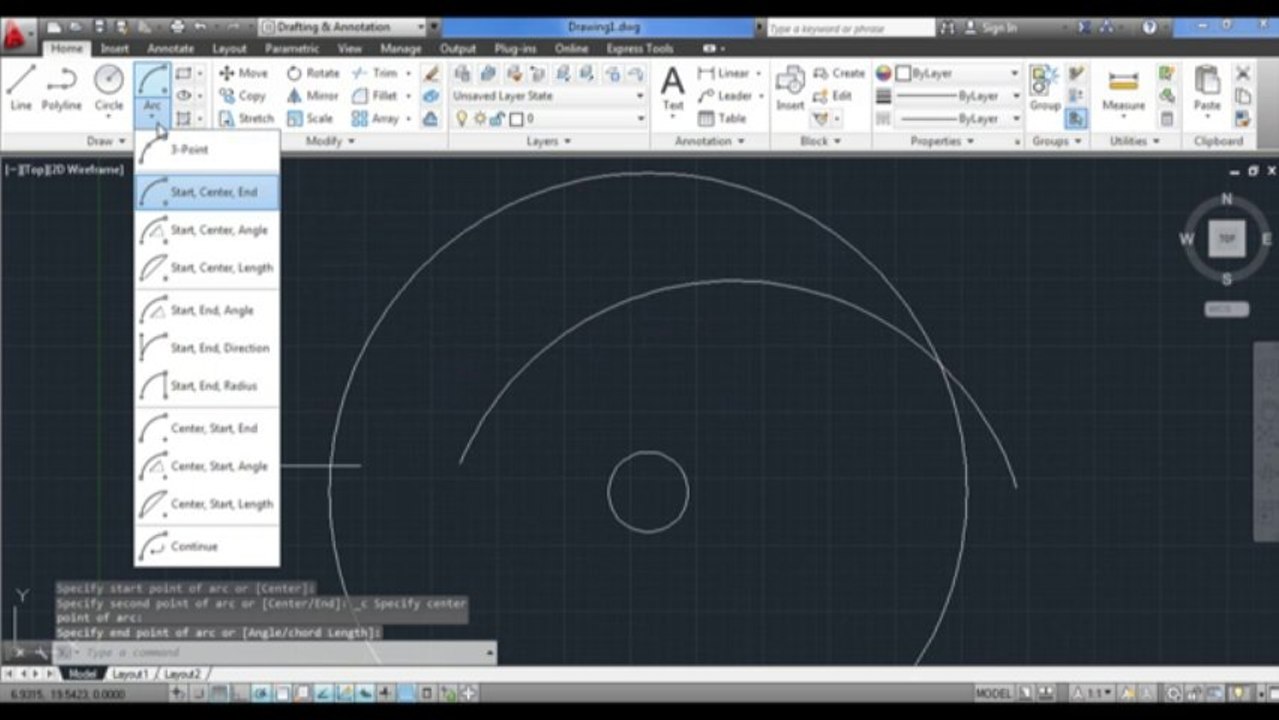The image size is (1279, 720).
Task: Switch to the Insert ribbon tab
Action: pos(114,48)
